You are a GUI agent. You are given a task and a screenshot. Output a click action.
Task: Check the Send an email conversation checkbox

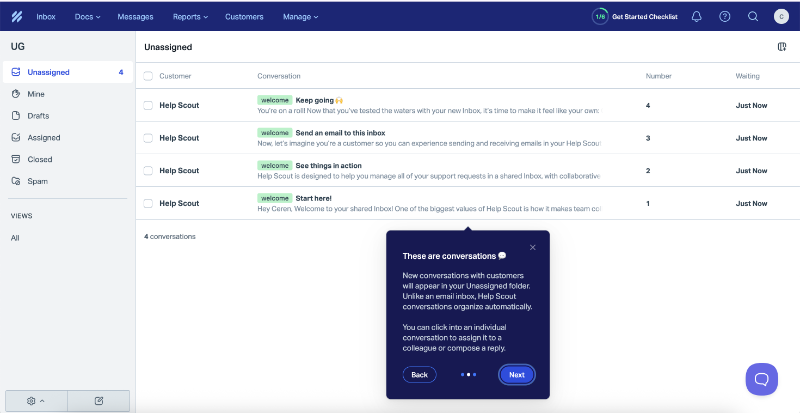[x=148, y=138]
